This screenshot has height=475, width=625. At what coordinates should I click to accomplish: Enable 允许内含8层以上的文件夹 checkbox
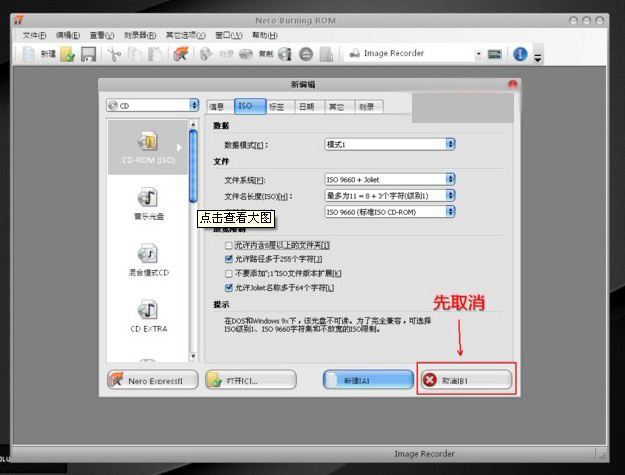[229, 245]
